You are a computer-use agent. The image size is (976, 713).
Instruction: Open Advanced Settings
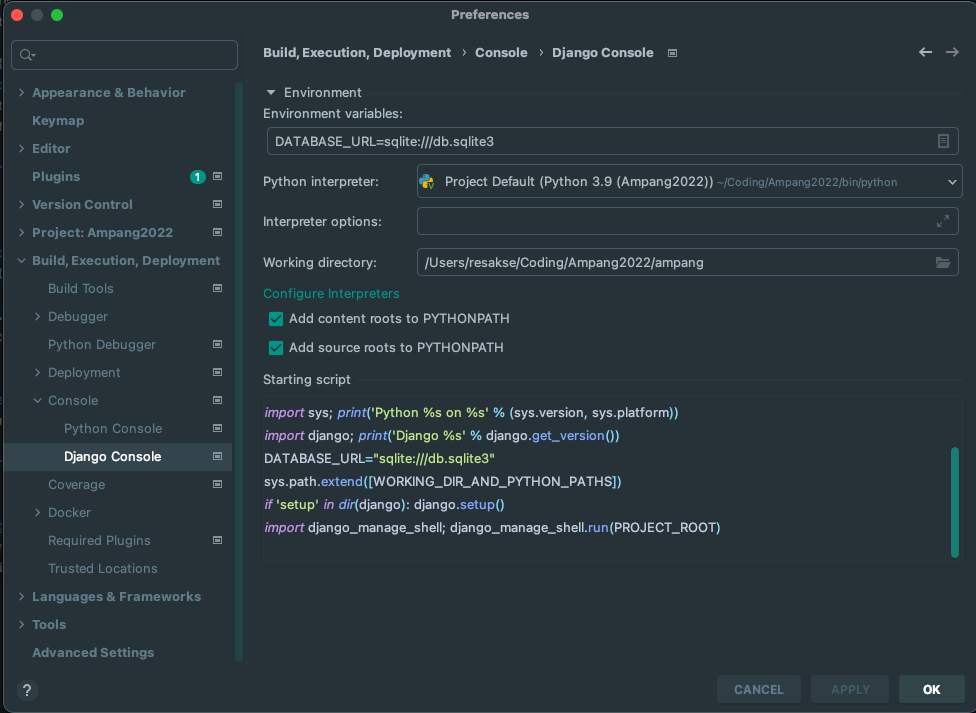(93, 653)
